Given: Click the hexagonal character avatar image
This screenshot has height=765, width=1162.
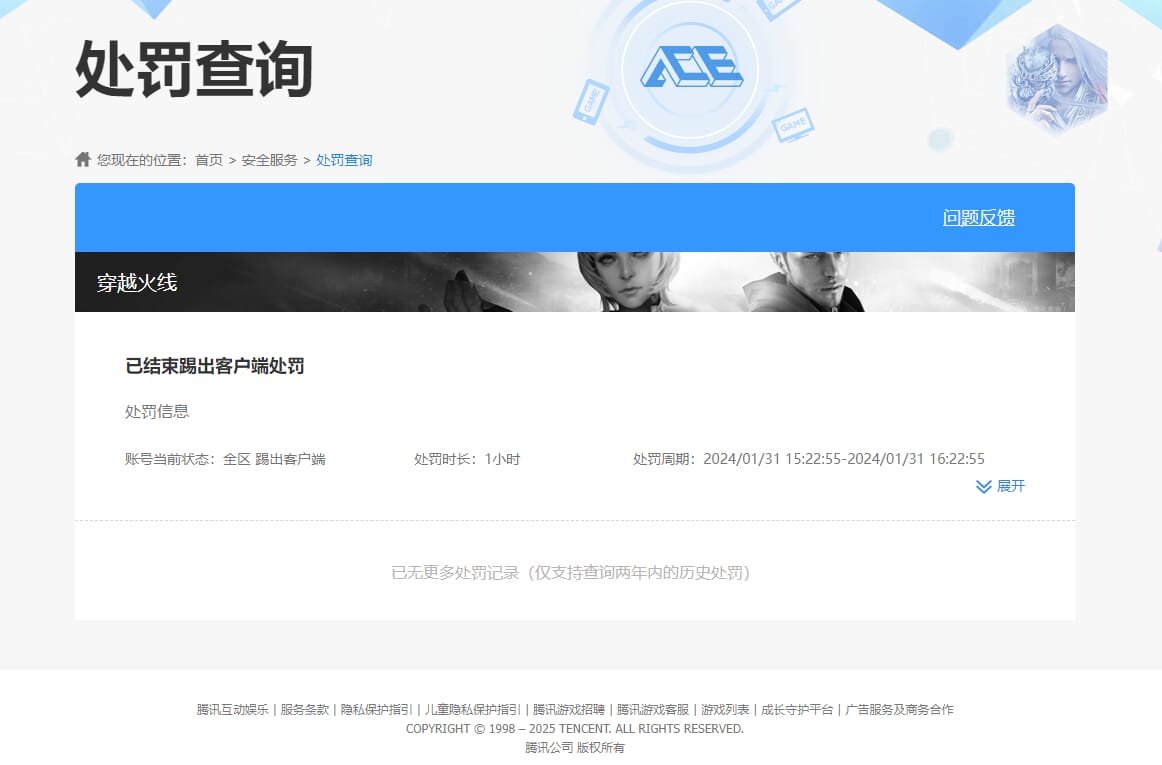Looking at the screenshot, I should (1056, 80).
